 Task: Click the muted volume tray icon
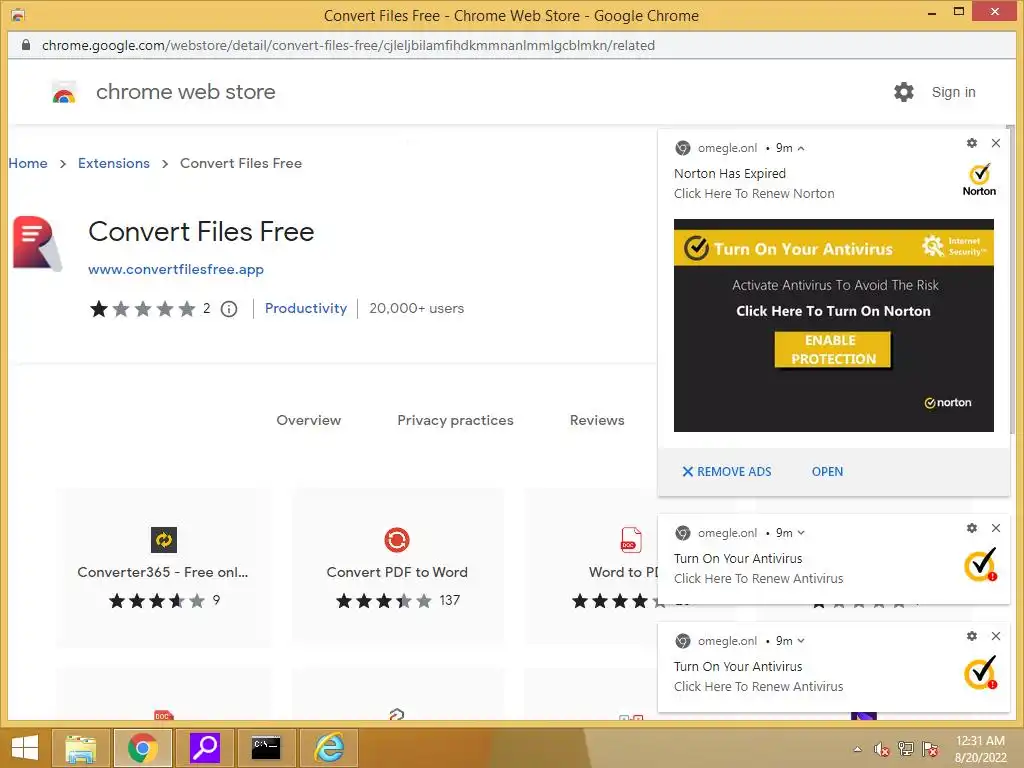pos(882,749)
